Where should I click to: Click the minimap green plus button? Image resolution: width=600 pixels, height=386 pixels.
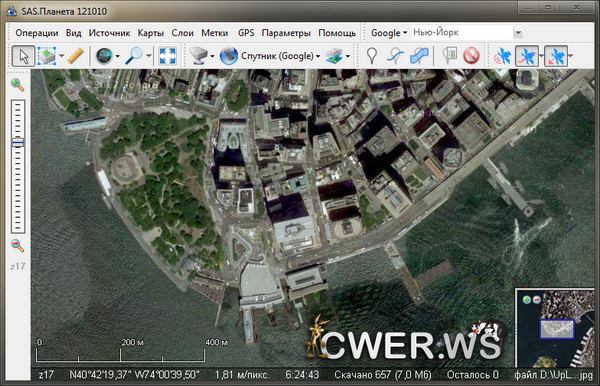527,300
